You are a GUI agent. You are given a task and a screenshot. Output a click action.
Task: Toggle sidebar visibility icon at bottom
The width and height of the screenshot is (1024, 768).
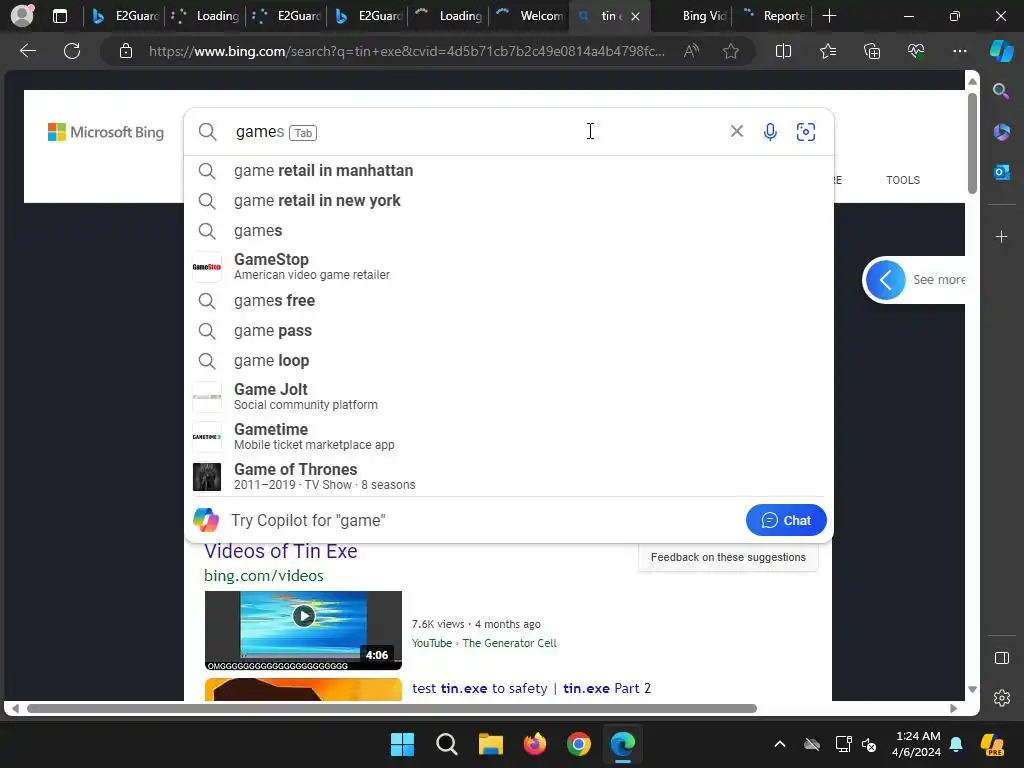(1001, 658)
